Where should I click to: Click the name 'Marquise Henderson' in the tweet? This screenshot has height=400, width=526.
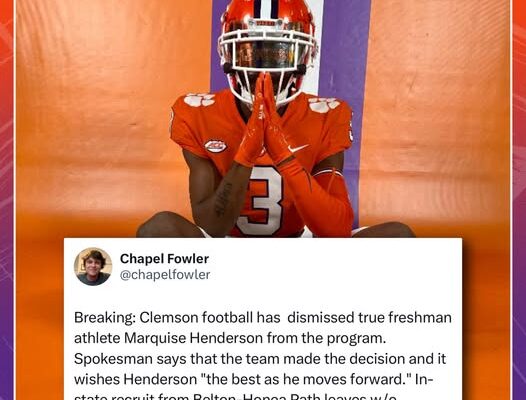(193, 338)
